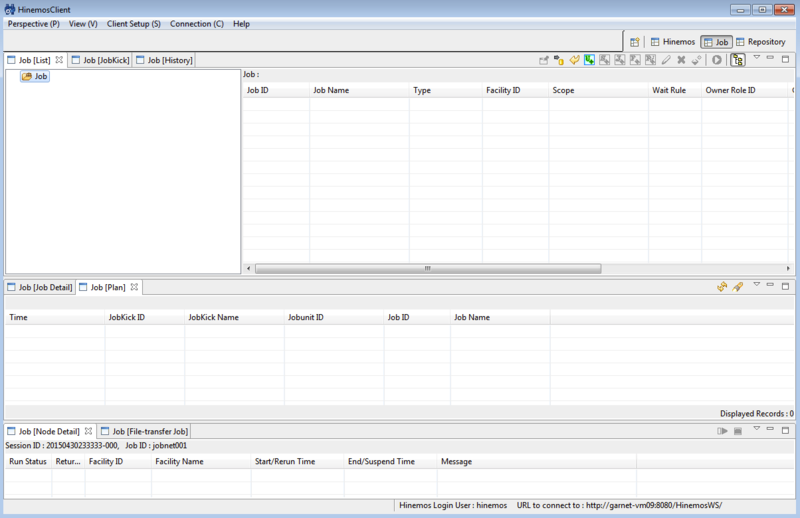This screenshot has width=800, height=518.
Task: Click the eraser-shaped icon next to delete
Action: (696, 60)
